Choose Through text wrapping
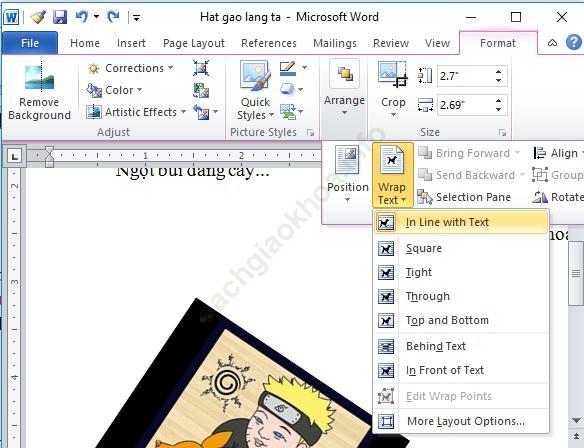This screenshot has width=584, height=448. tap(461, 296)
